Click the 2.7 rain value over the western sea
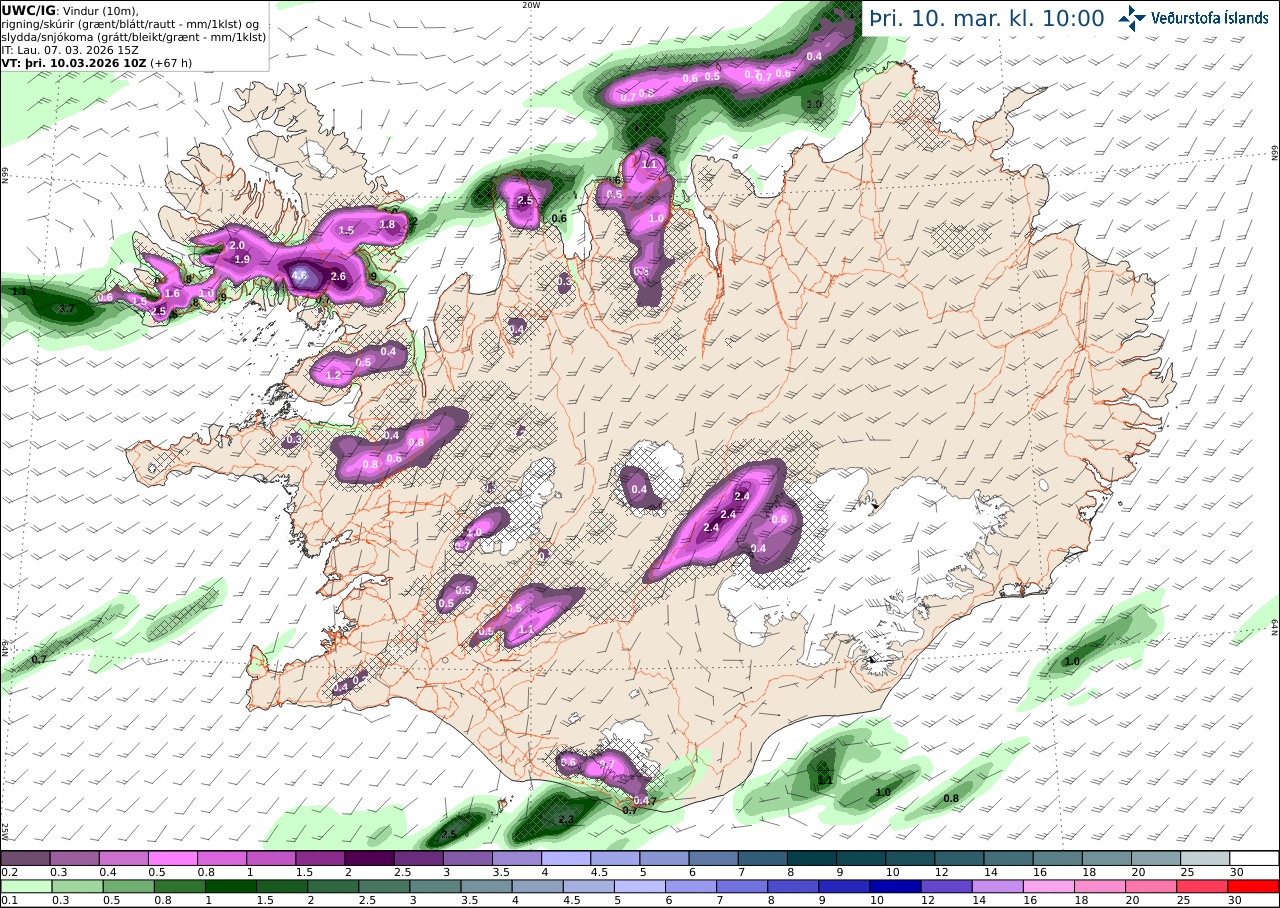 coord(67,310)
